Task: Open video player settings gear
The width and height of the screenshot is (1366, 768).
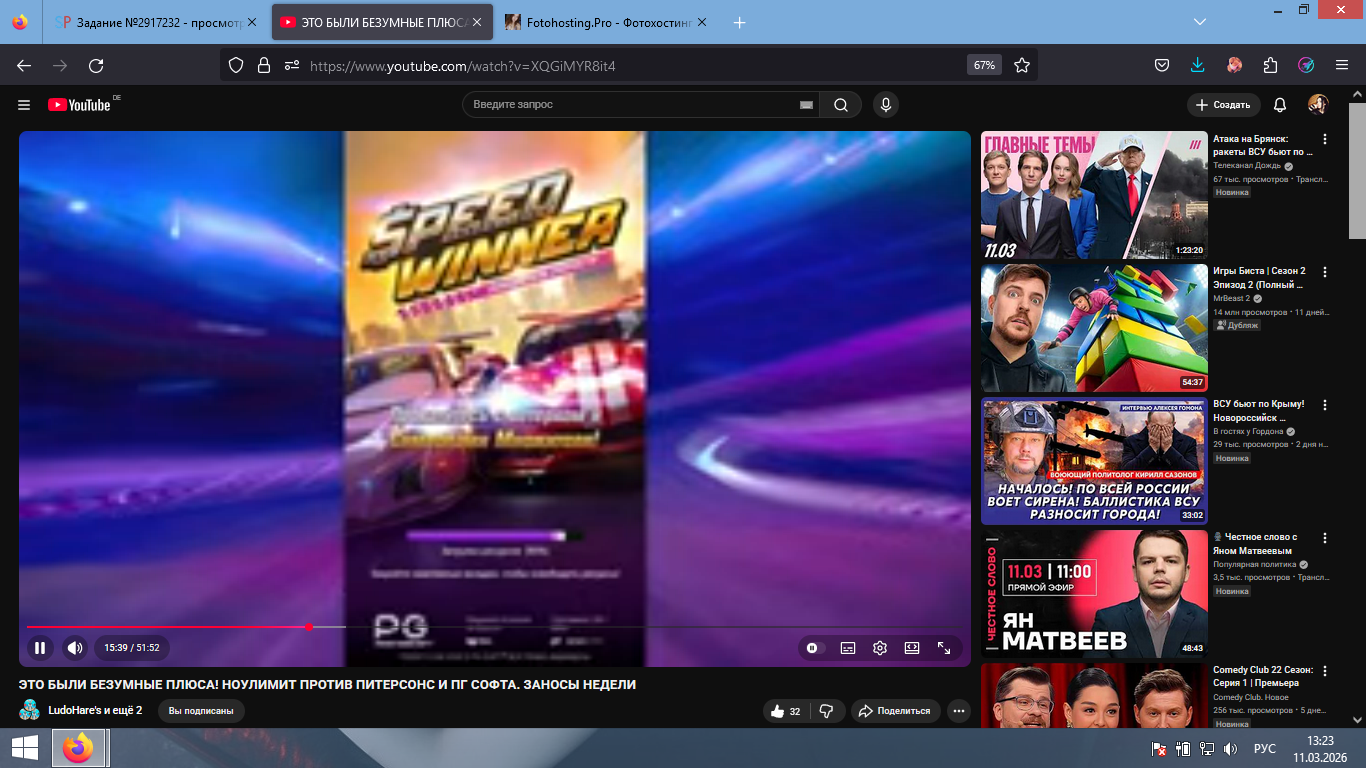Action: 880,648
